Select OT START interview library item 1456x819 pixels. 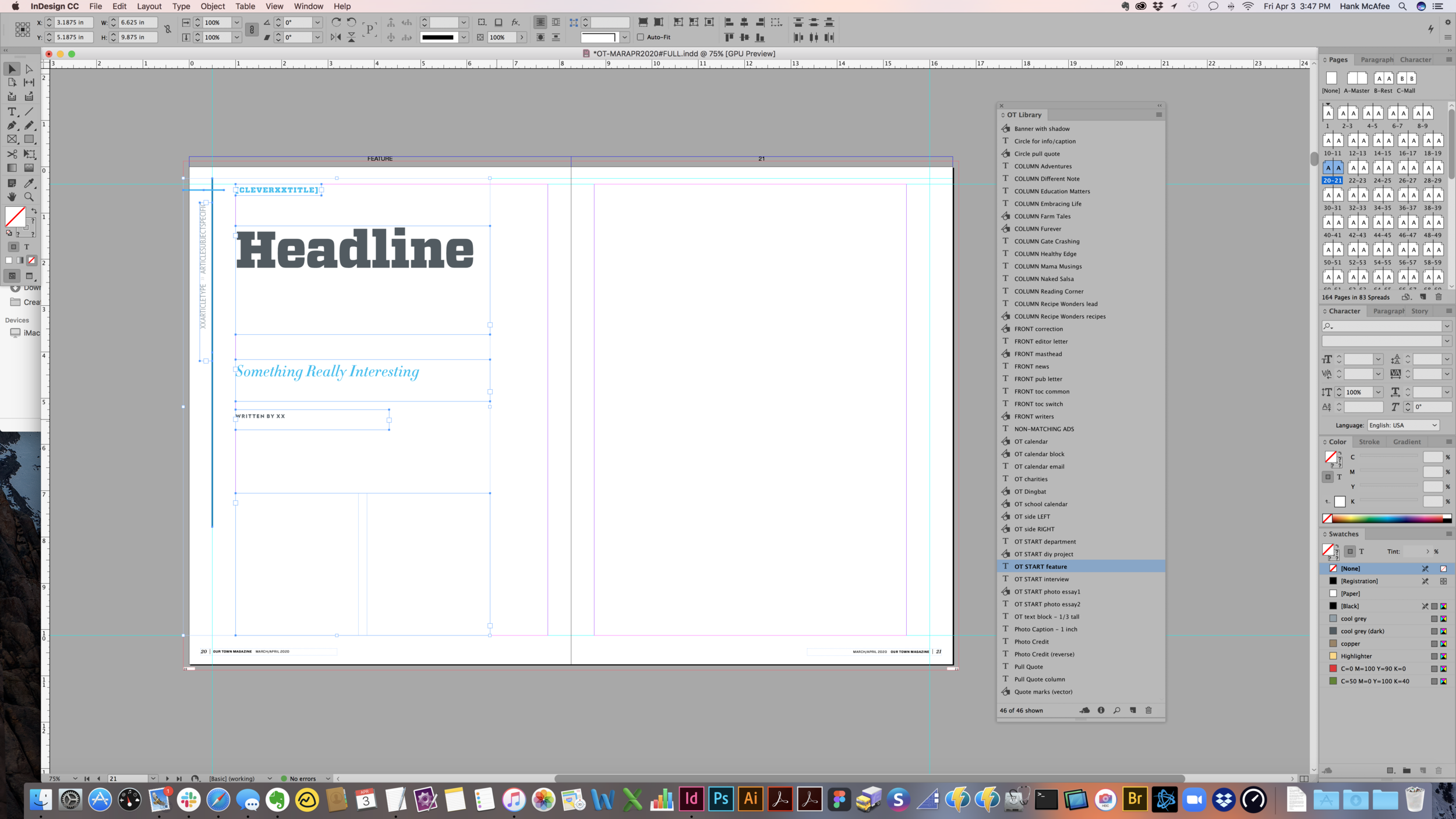tap(1041, 579)
